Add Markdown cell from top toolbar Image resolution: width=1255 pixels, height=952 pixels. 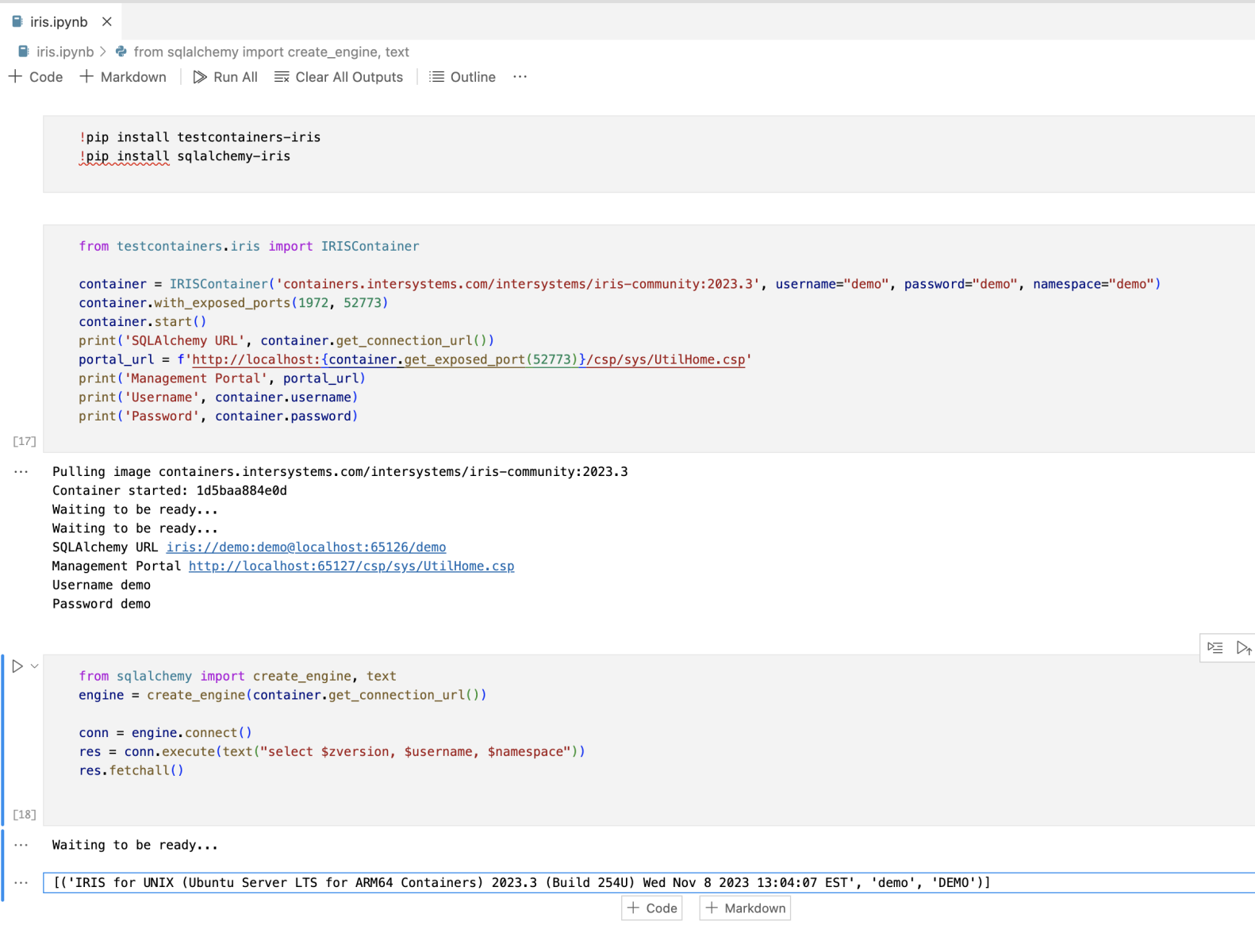click(x=123, y=77)
